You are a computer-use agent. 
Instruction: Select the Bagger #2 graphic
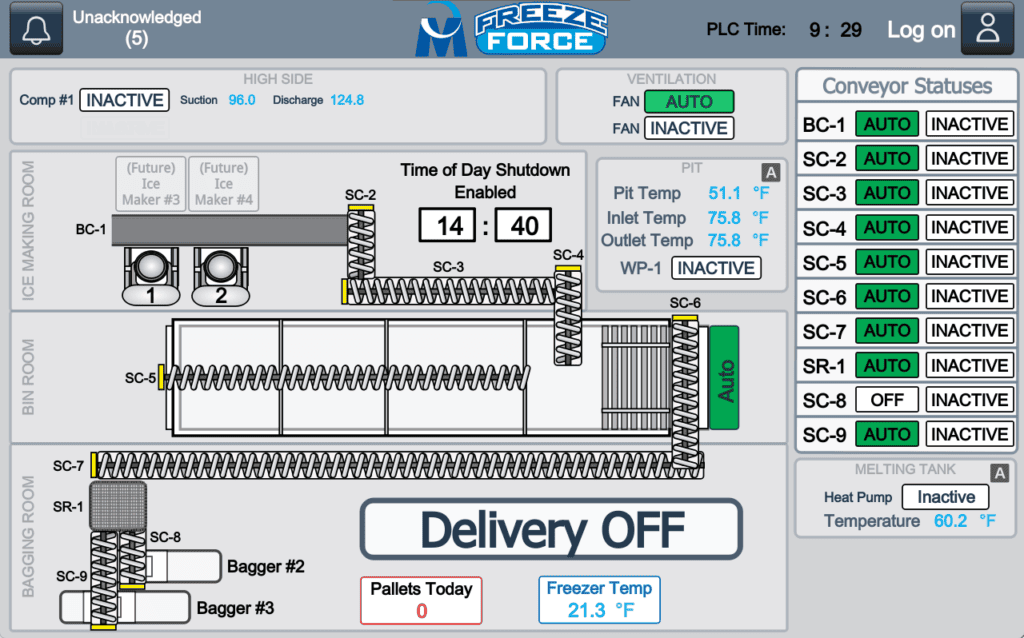click(183, 567)
